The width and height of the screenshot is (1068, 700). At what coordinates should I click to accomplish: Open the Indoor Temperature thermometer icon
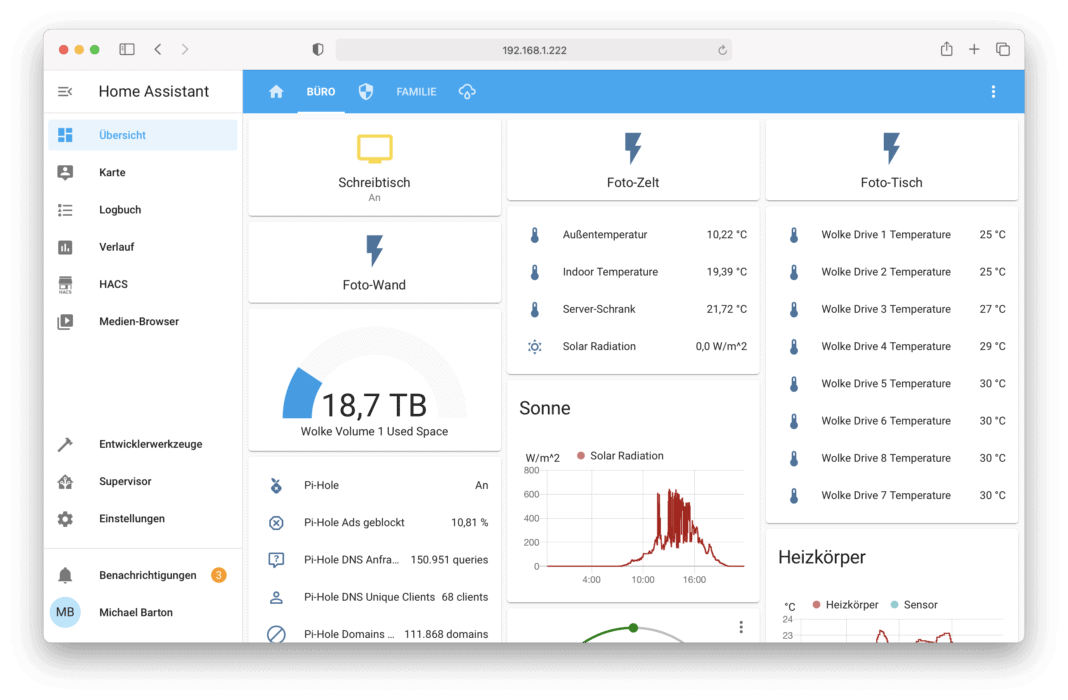point(535,272)
